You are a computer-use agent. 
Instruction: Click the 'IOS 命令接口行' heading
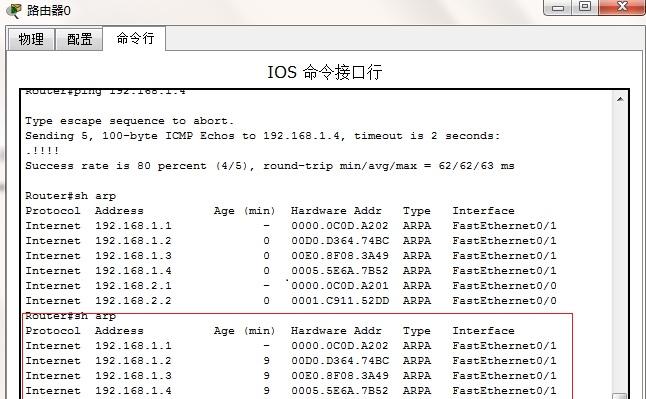325,72
